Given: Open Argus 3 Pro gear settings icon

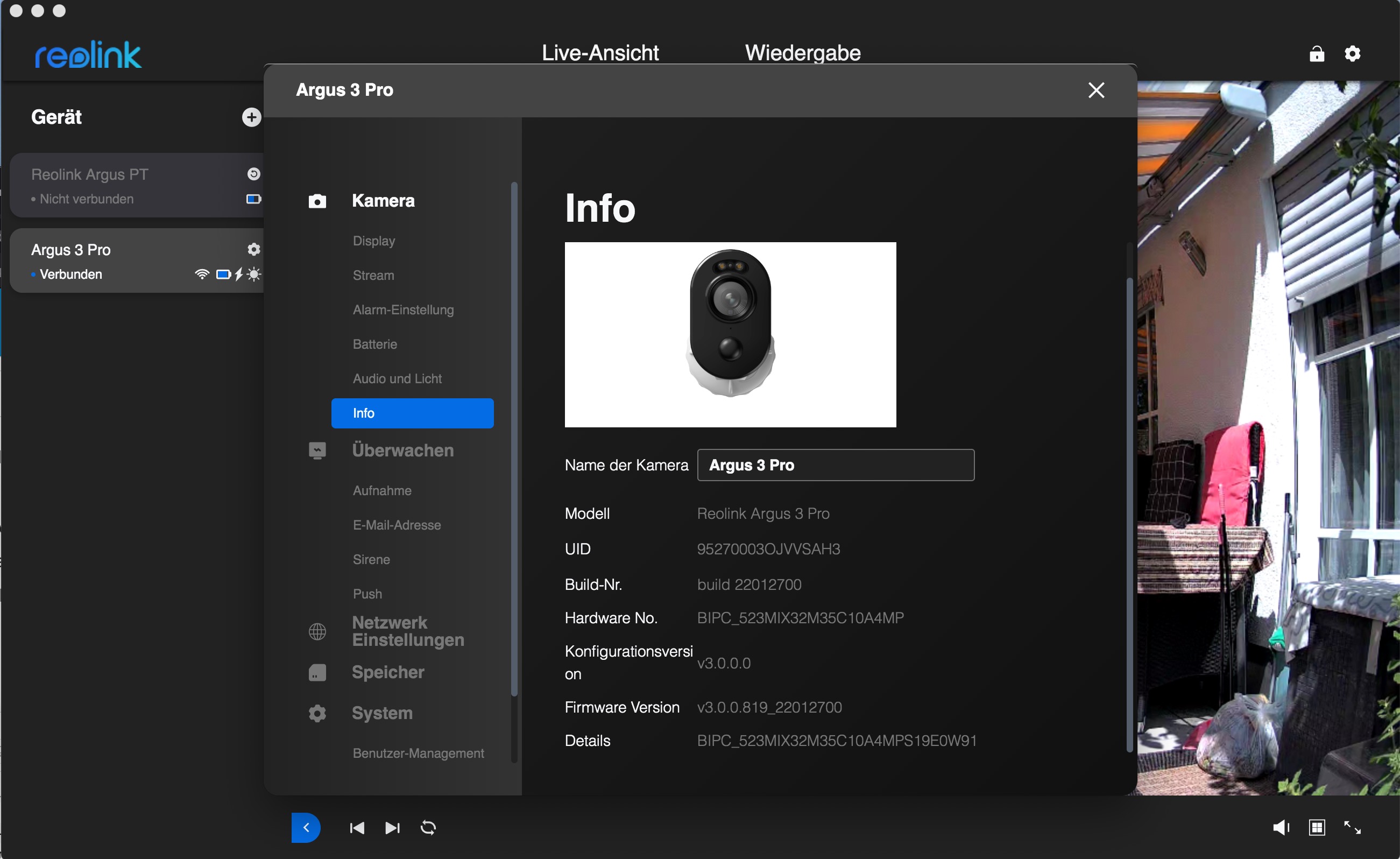Looking at the screenshot, I should tap(253, 249).
